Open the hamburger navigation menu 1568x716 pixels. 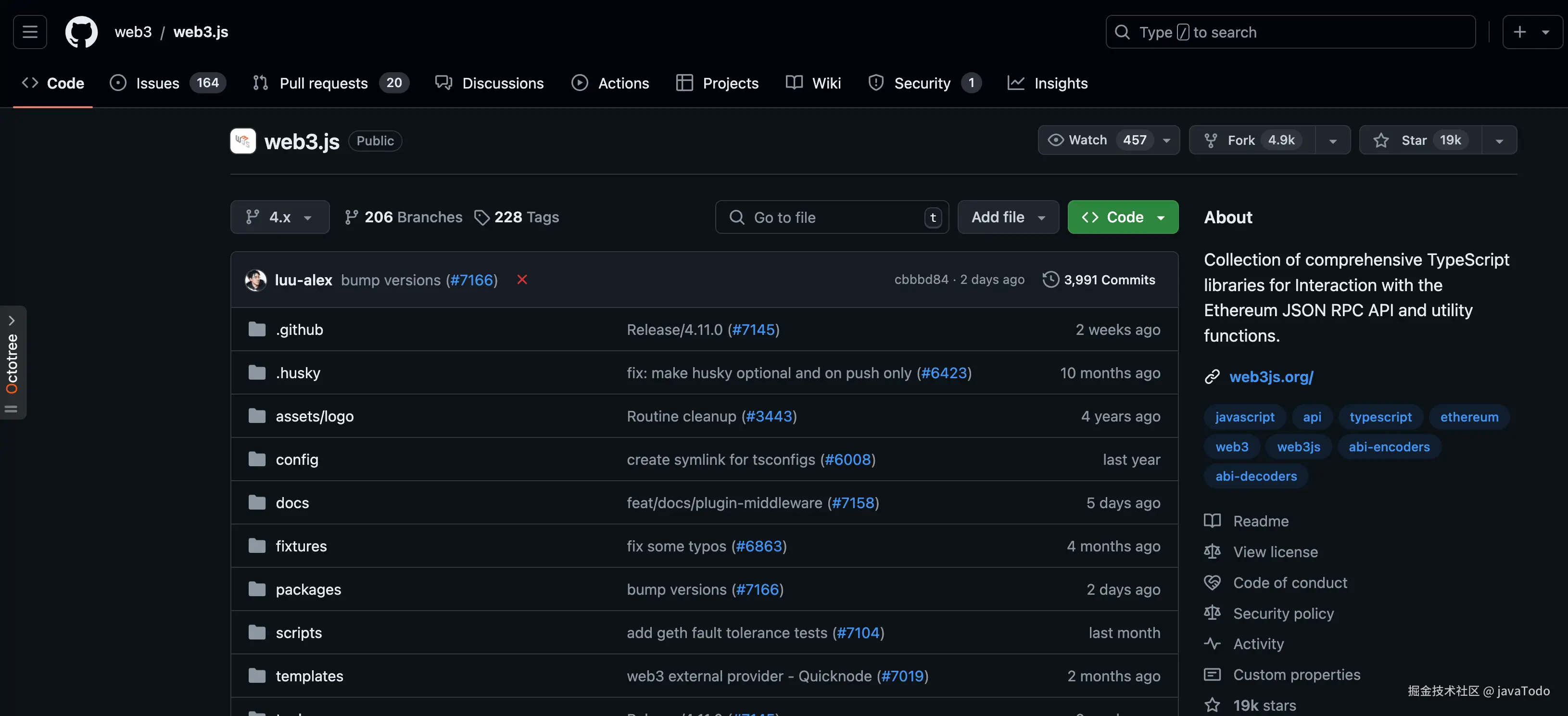(x=30, y=32)
